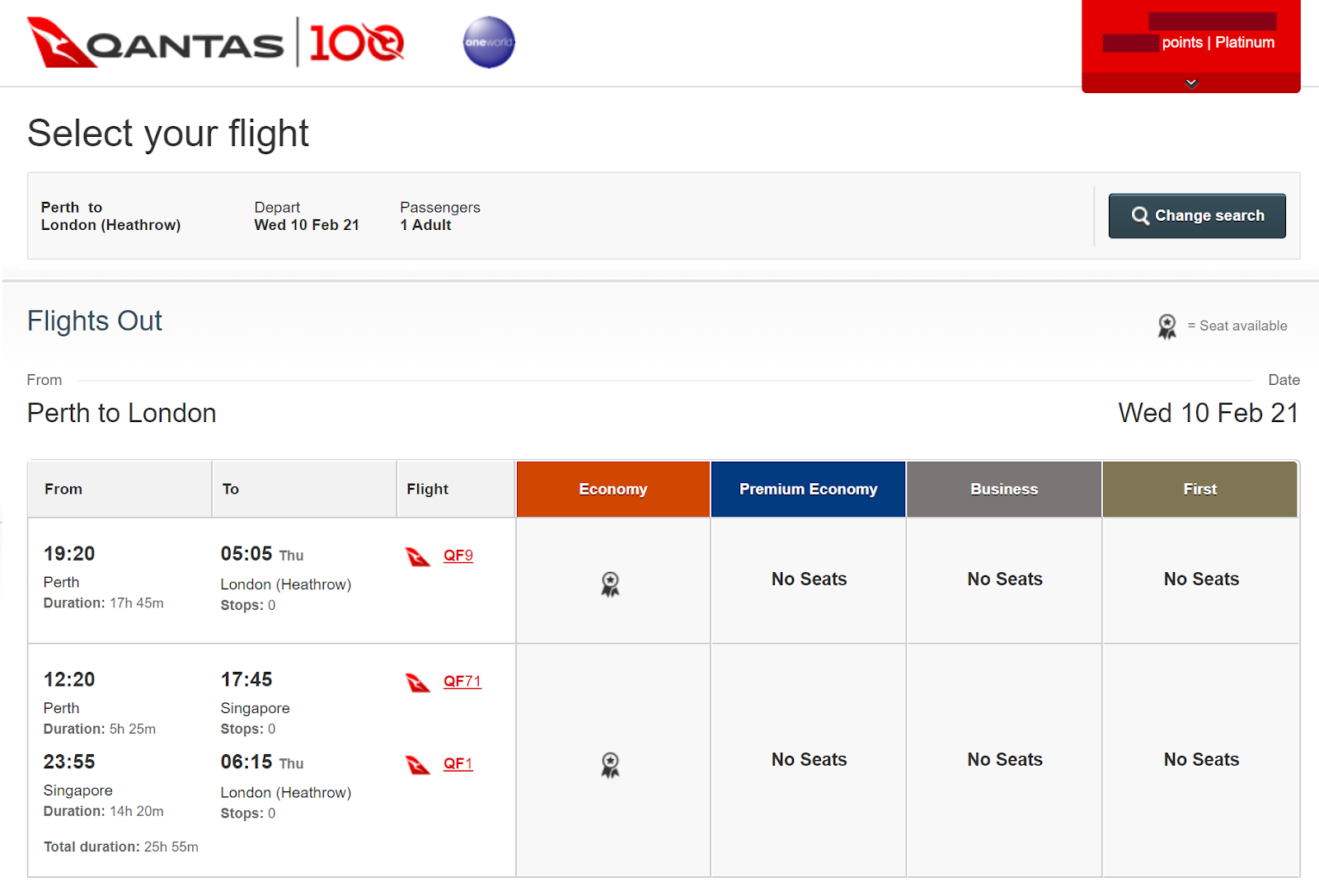The width and height of the screenshot is (1319, 896).
Task: Click the Qantas tail icon beside QF71
Action: click(x=418, y=683)
